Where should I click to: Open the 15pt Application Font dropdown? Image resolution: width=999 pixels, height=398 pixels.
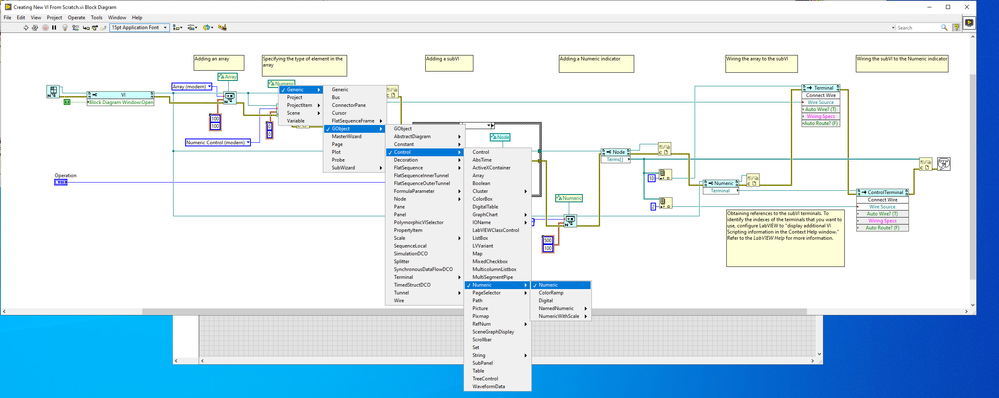click(x=139, y=27)
